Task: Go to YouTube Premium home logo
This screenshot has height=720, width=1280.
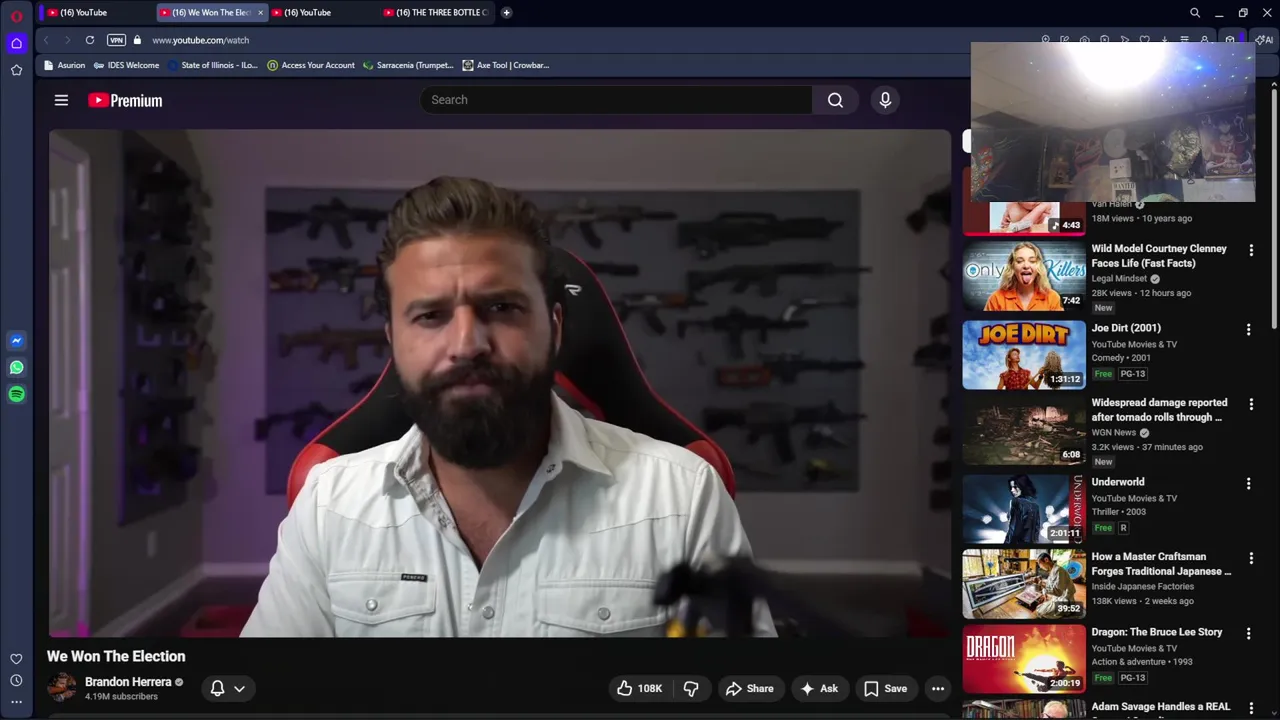Action: click(125, 100)
